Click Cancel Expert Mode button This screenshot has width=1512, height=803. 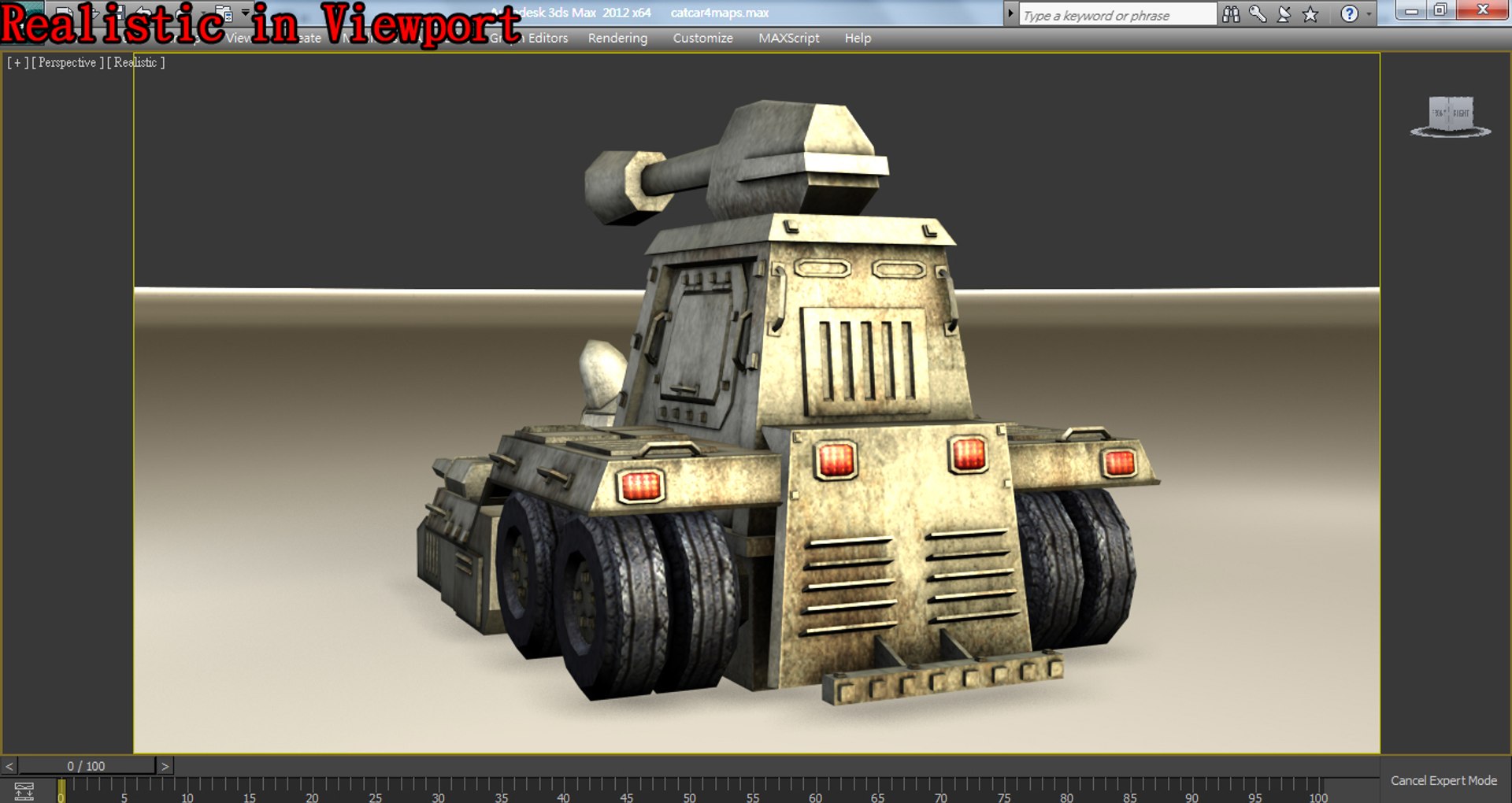(x=1443, y=780)
